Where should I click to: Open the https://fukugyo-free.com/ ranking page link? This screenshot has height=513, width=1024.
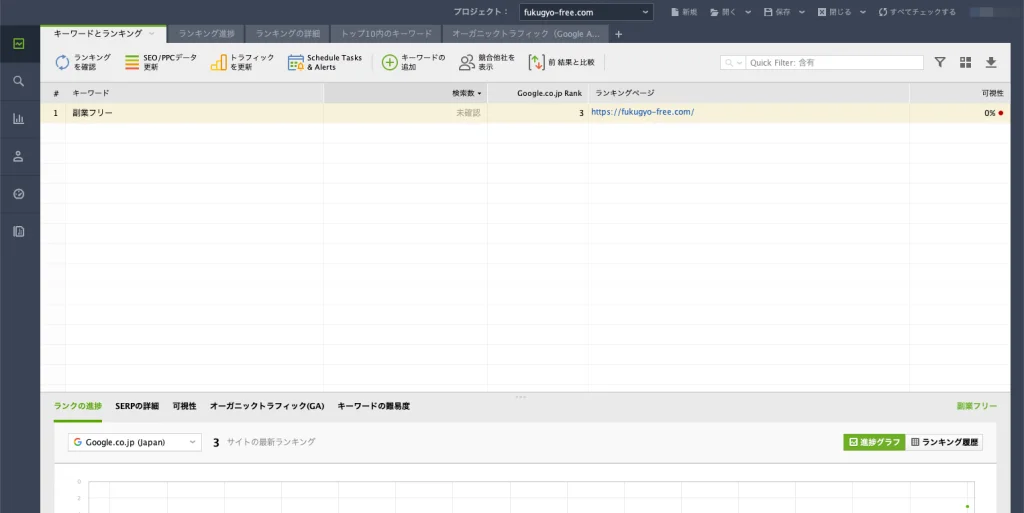pyautogui.click(x=642, y=113)
